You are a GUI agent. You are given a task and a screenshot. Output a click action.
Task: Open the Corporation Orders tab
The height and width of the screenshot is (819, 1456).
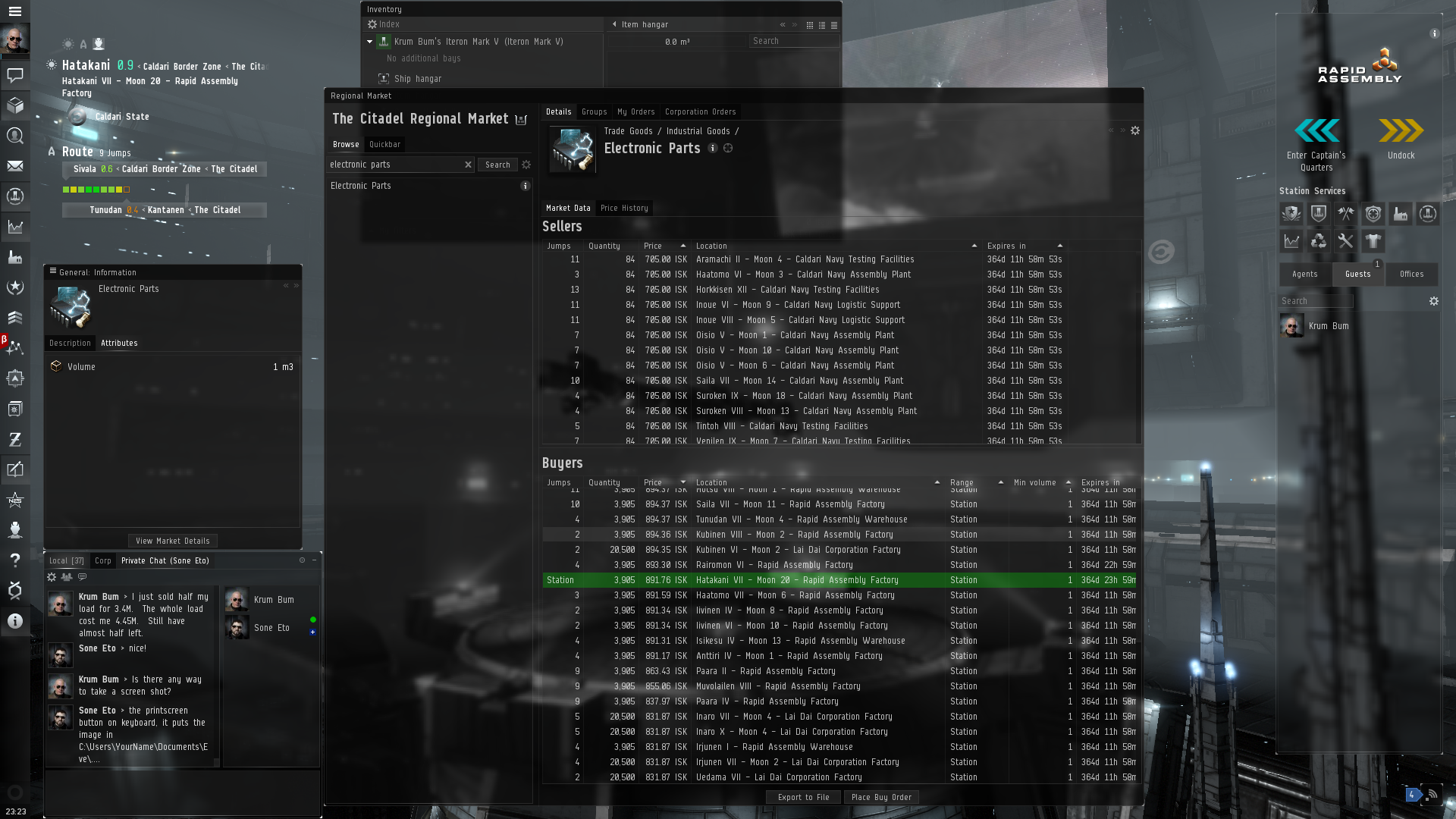click(x=700, y=111)
